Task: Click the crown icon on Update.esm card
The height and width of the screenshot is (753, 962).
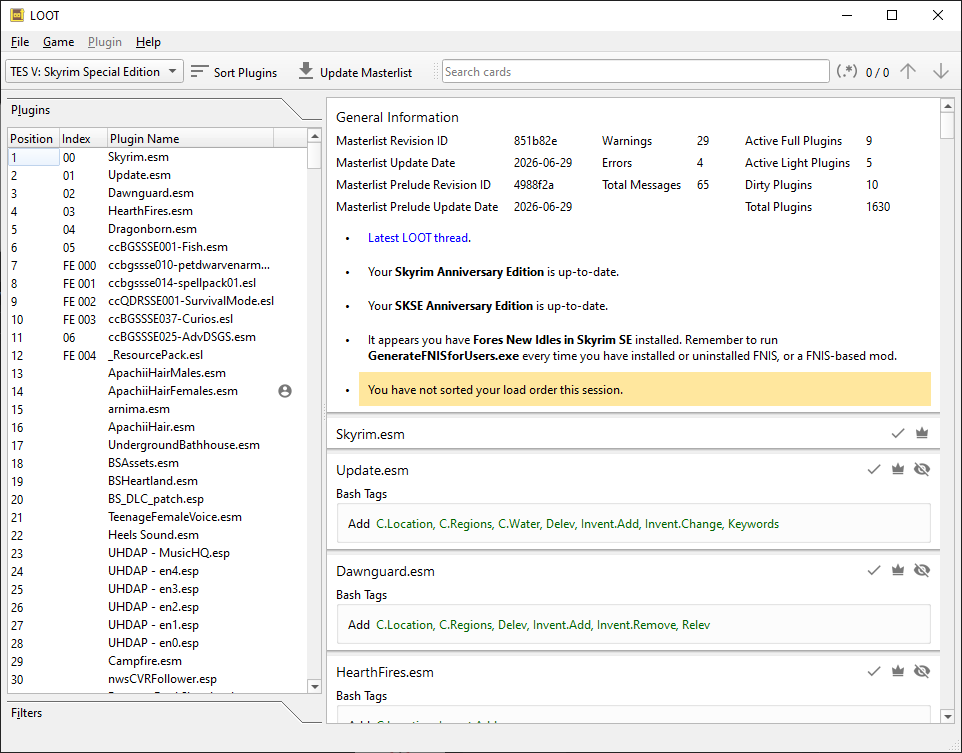Action: coord(898,469)
